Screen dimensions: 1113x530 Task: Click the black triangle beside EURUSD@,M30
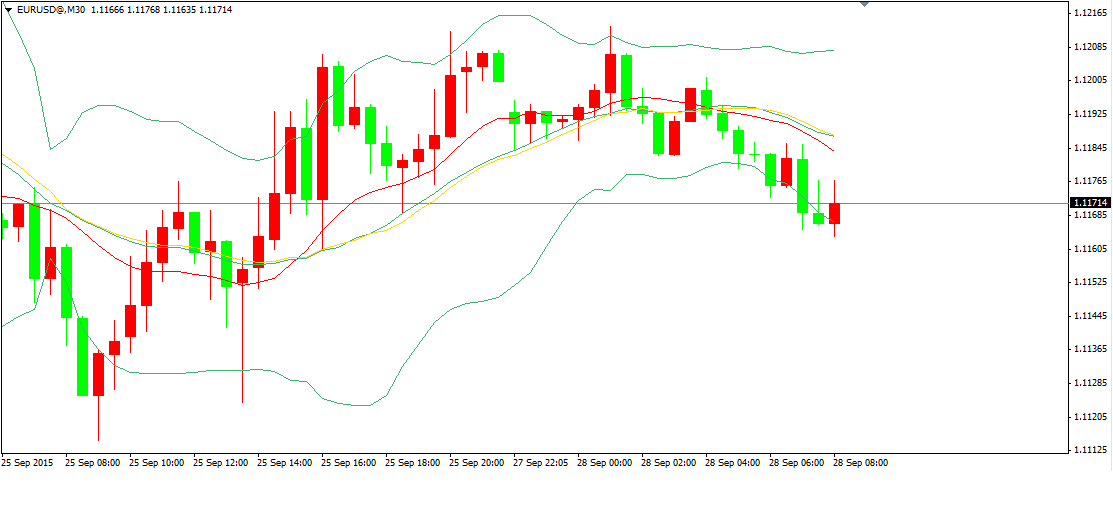pyautogui.click(x=9, y=9)
